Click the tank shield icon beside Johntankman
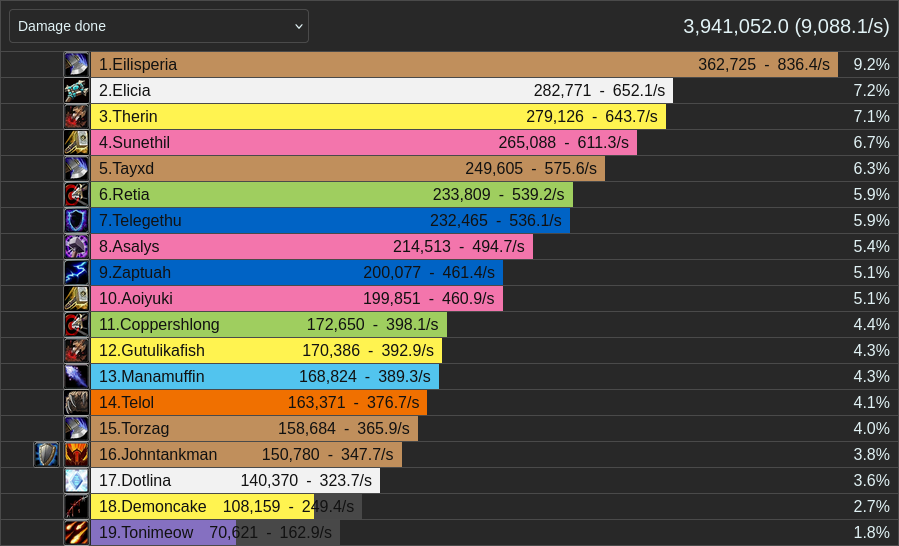The image size is (899, 546). [x=46, y=454]
